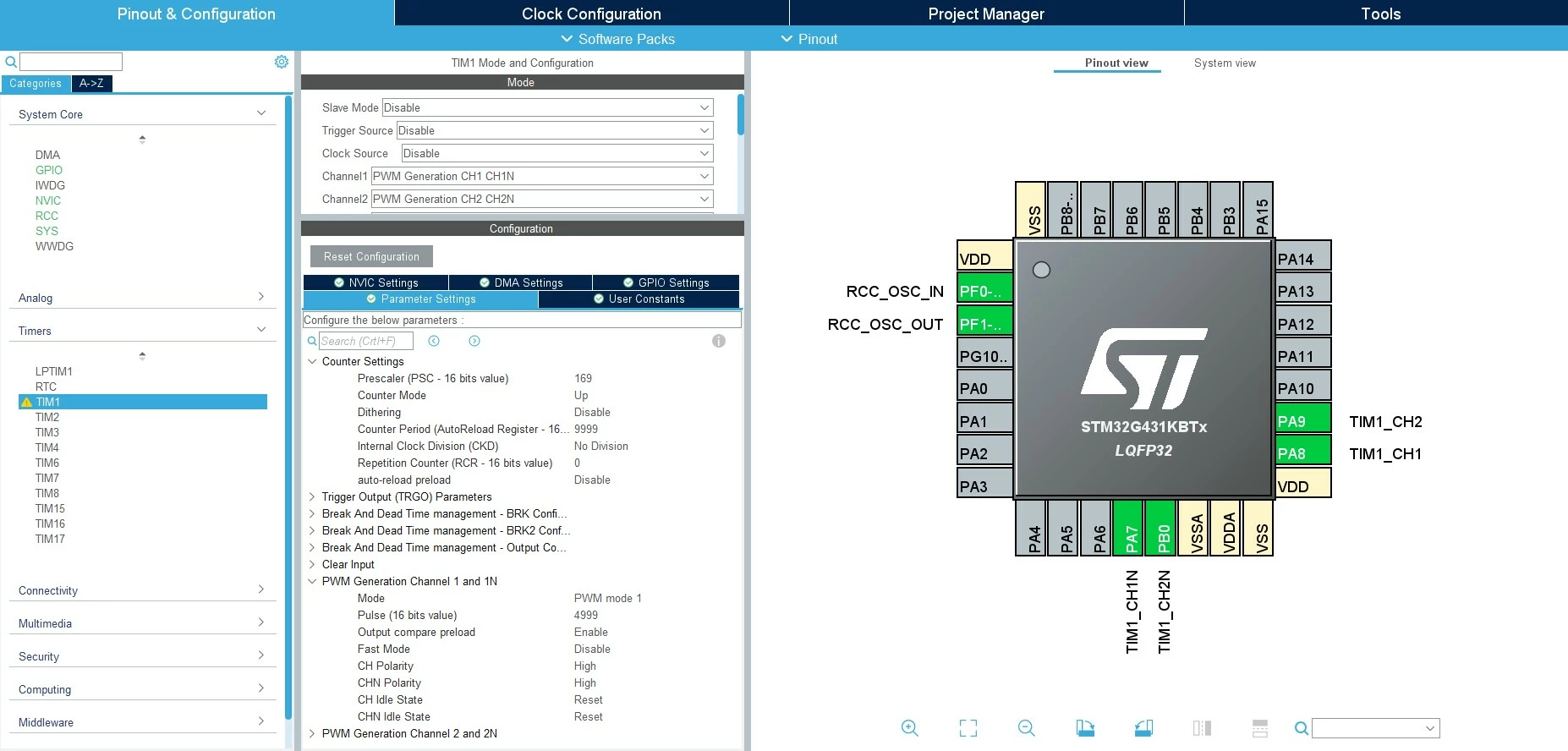Image resolution: width=1568 pixels, height=751 pixels.
Task: Select the green PF0 RCC_OSC_IN pin
Action: pos(984,292)
